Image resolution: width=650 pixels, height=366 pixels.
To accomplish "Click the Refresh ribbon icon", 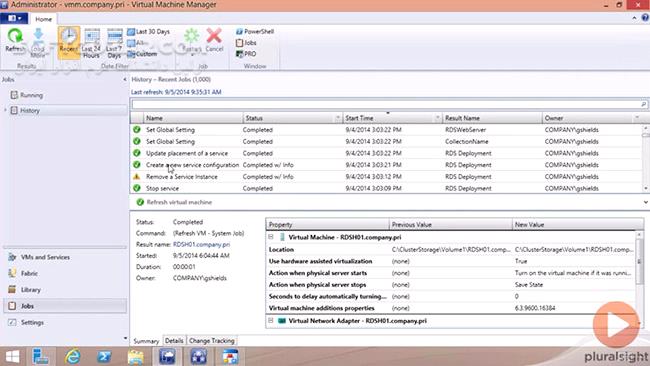I will click(x=15, y=41).
